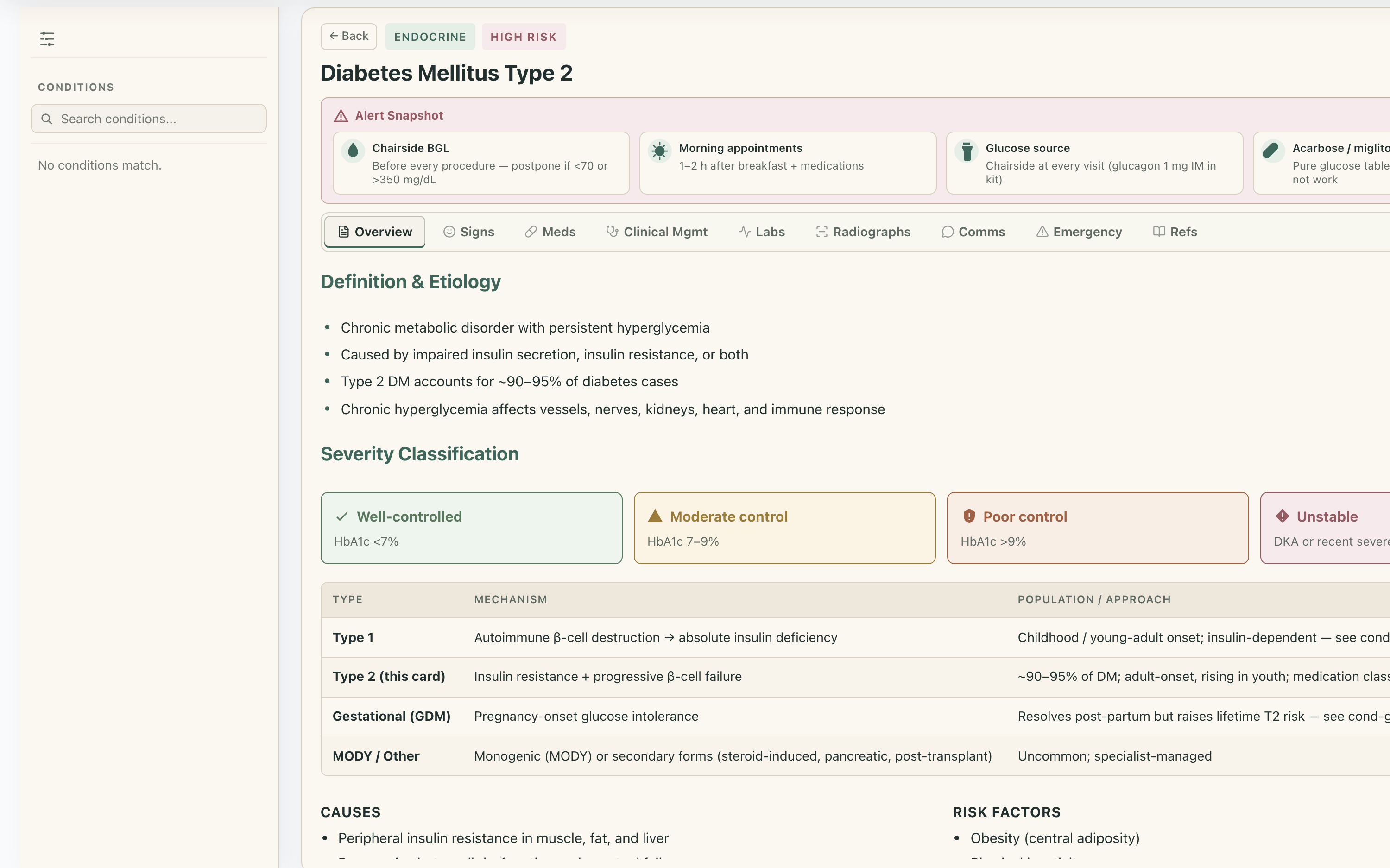Click the 'Type 1' table row label

pyautogui.click(x=353, y=638)
